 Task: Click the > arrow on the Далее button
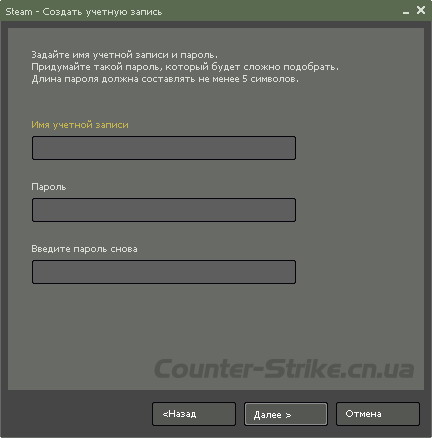[288, 415]
